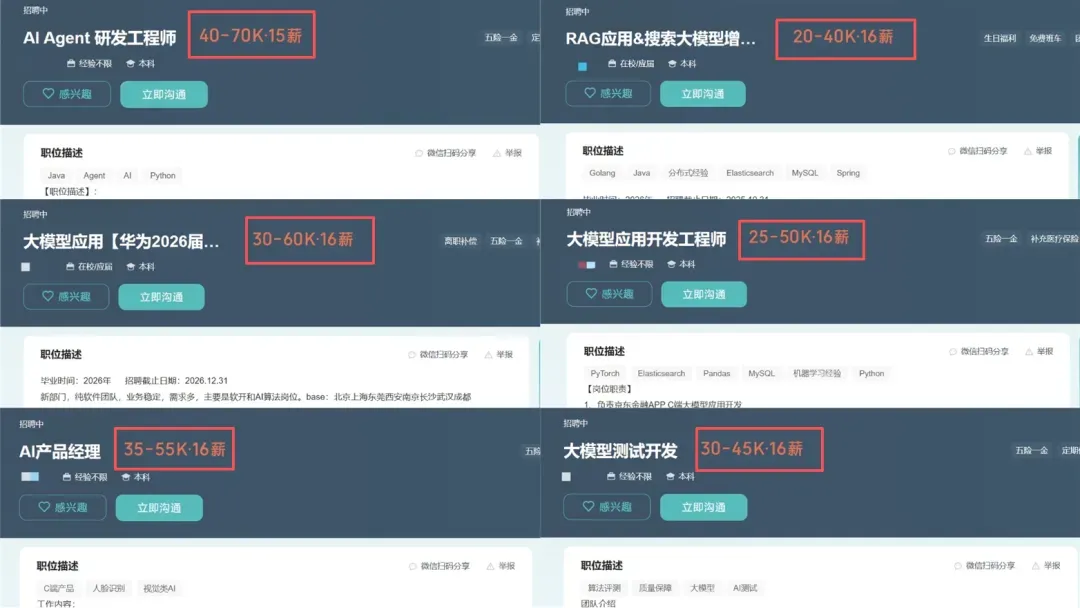Open 大模型测试开发 job title

[x=621, y=451]
